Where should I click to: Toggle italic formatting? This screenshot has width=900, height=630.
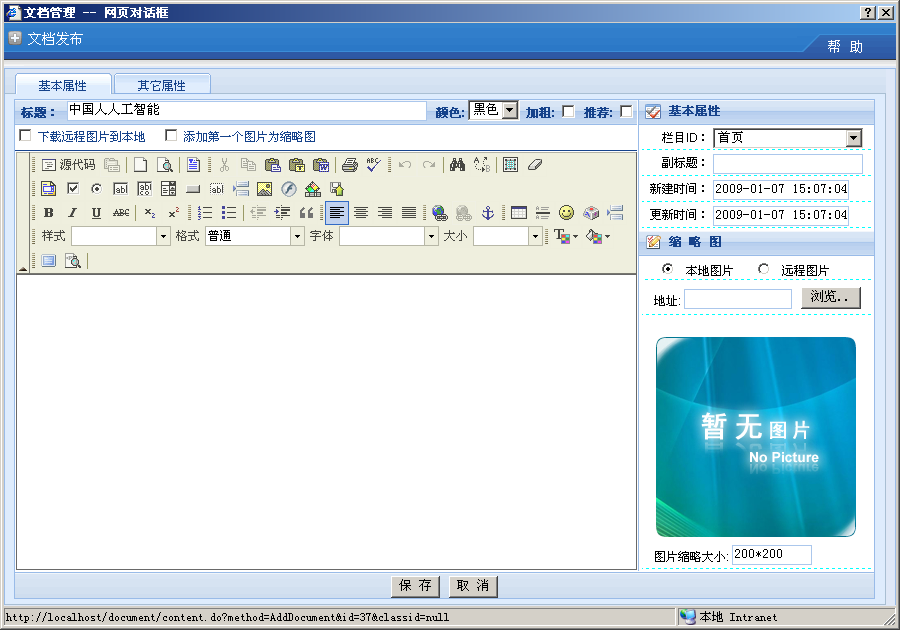(x=72, y=213)
